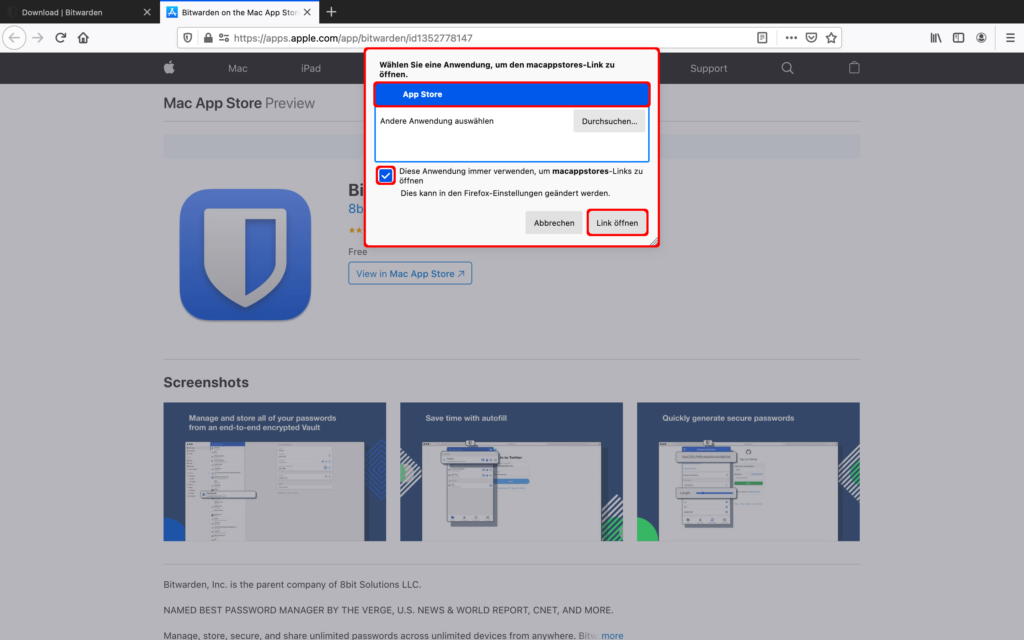Click the Bitwarden shield app icon

click(246, 255)
